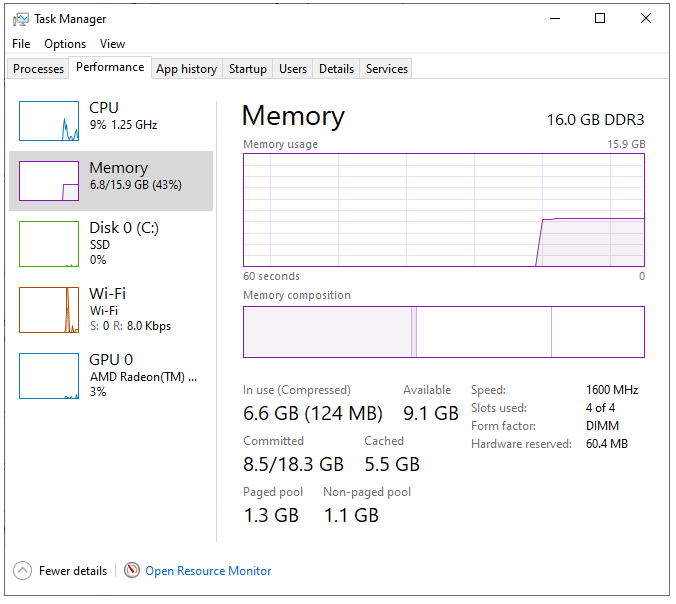The width and height of the screenshot is (676, 604).
Task: Click the 'Hardware reserved:' label
Action: click(521, 444)
